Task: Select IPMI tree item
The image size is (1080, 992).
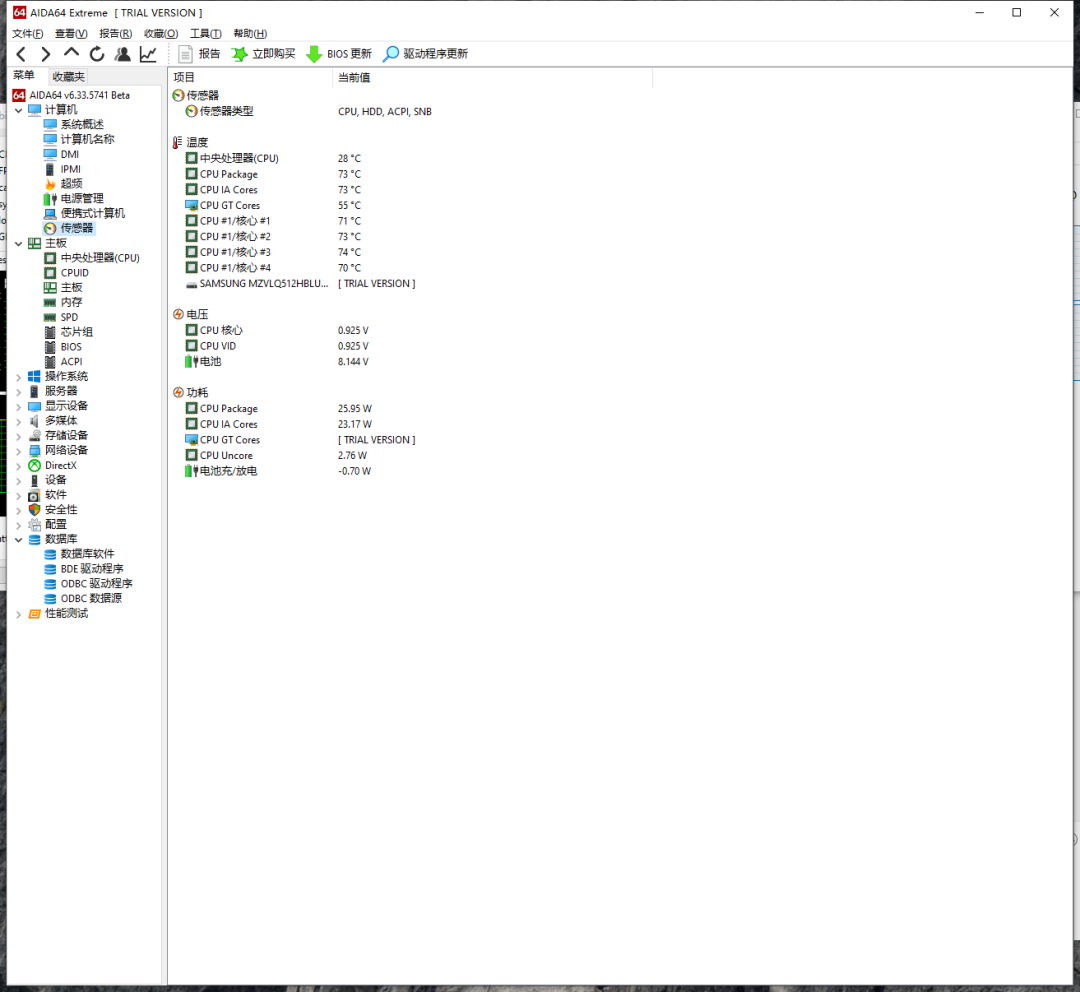Action: 70,169
